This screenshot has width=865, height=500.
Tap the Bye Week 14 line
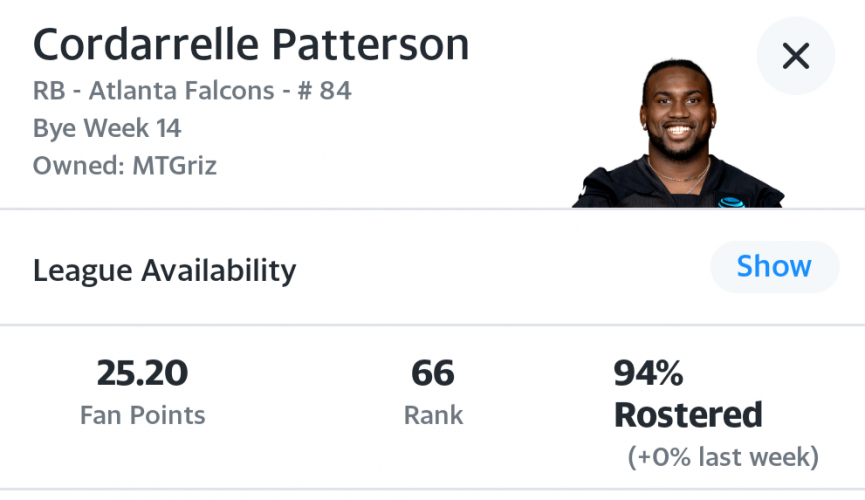tap(107, 129)
